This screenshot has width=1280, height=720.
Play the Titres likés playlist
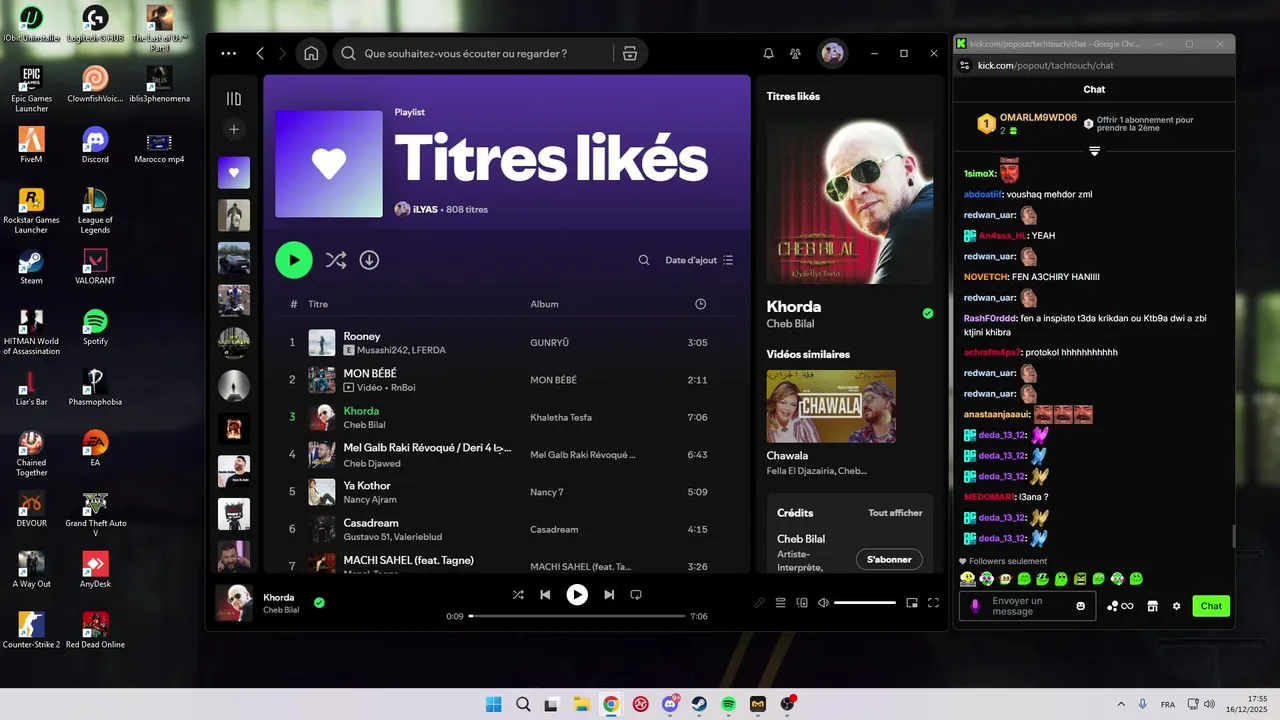pos(294,260)
